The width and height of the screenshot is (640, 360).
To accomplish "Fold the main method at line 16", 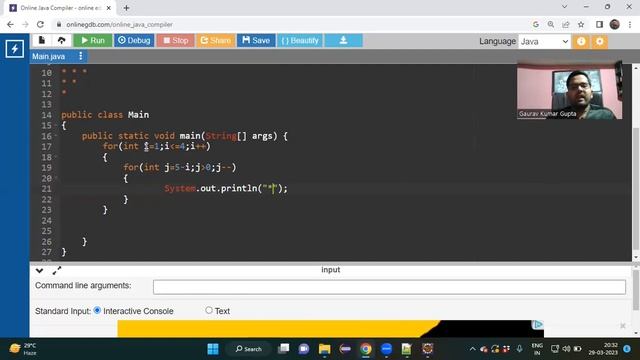I will [56, 136].
